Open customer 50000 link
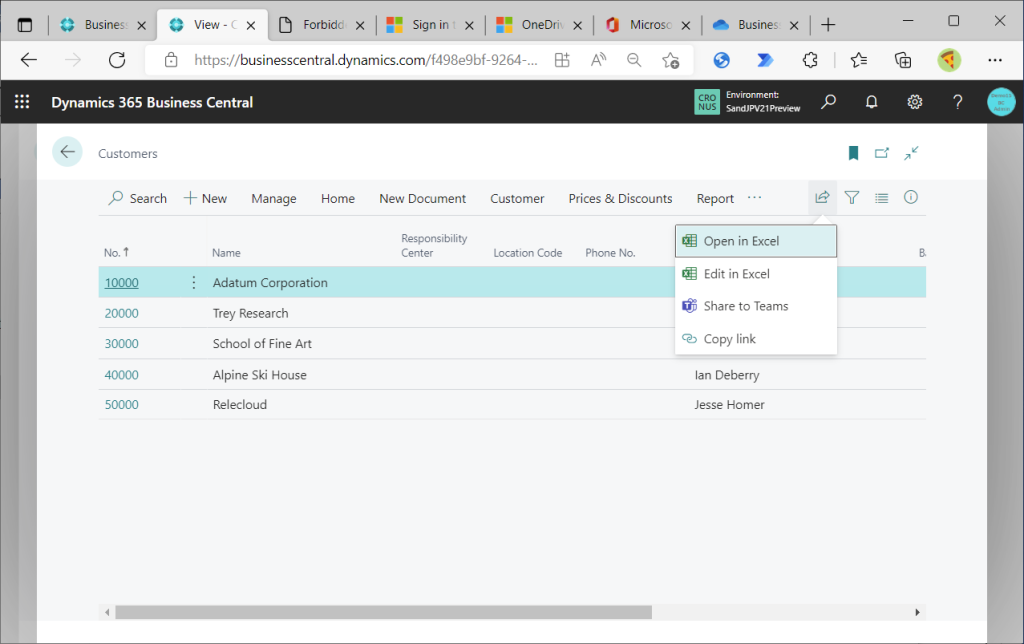This screenshot has height=644, width=1024. (x=121, y=404)
